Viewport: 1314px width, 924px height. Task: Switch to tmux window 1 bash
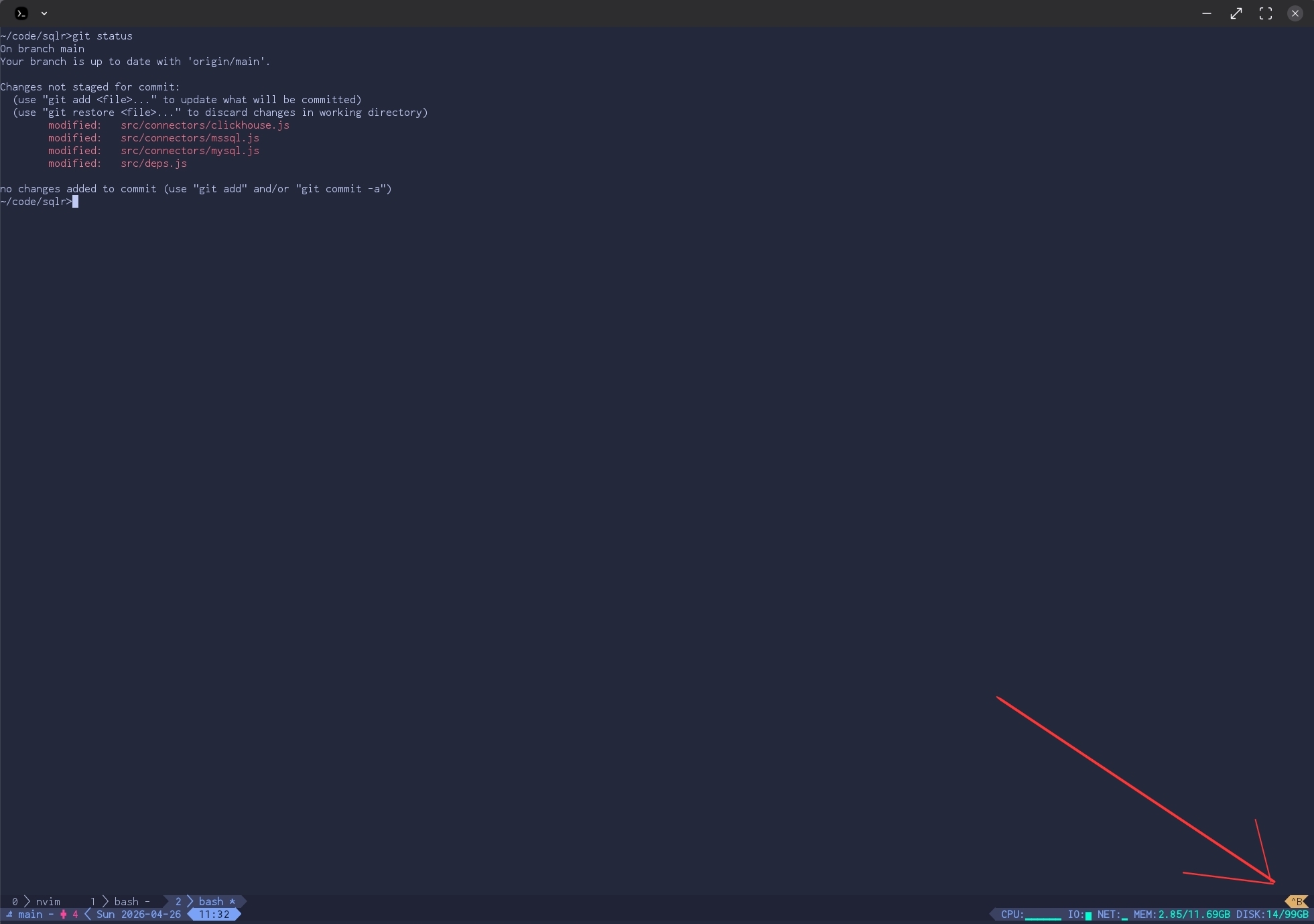coord(121,901)
